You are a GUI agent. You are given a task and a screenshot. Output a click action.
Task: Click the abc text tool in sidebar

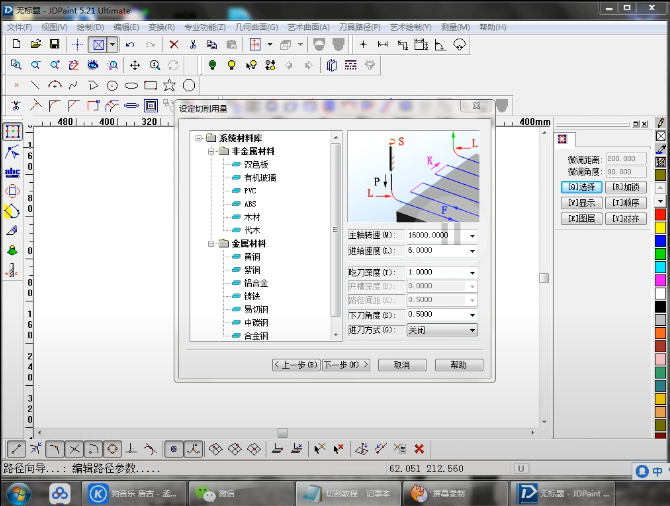click(x=12, y=171)
